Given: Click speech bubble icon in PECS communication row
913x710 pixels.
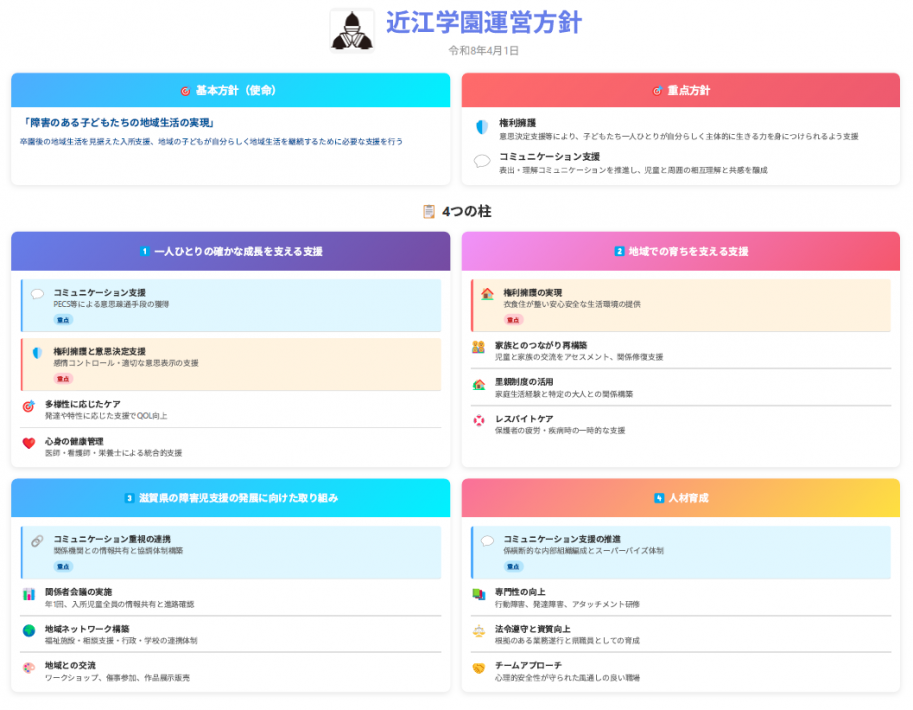Looking at the screenshot, I should click(x=37, y=294).
